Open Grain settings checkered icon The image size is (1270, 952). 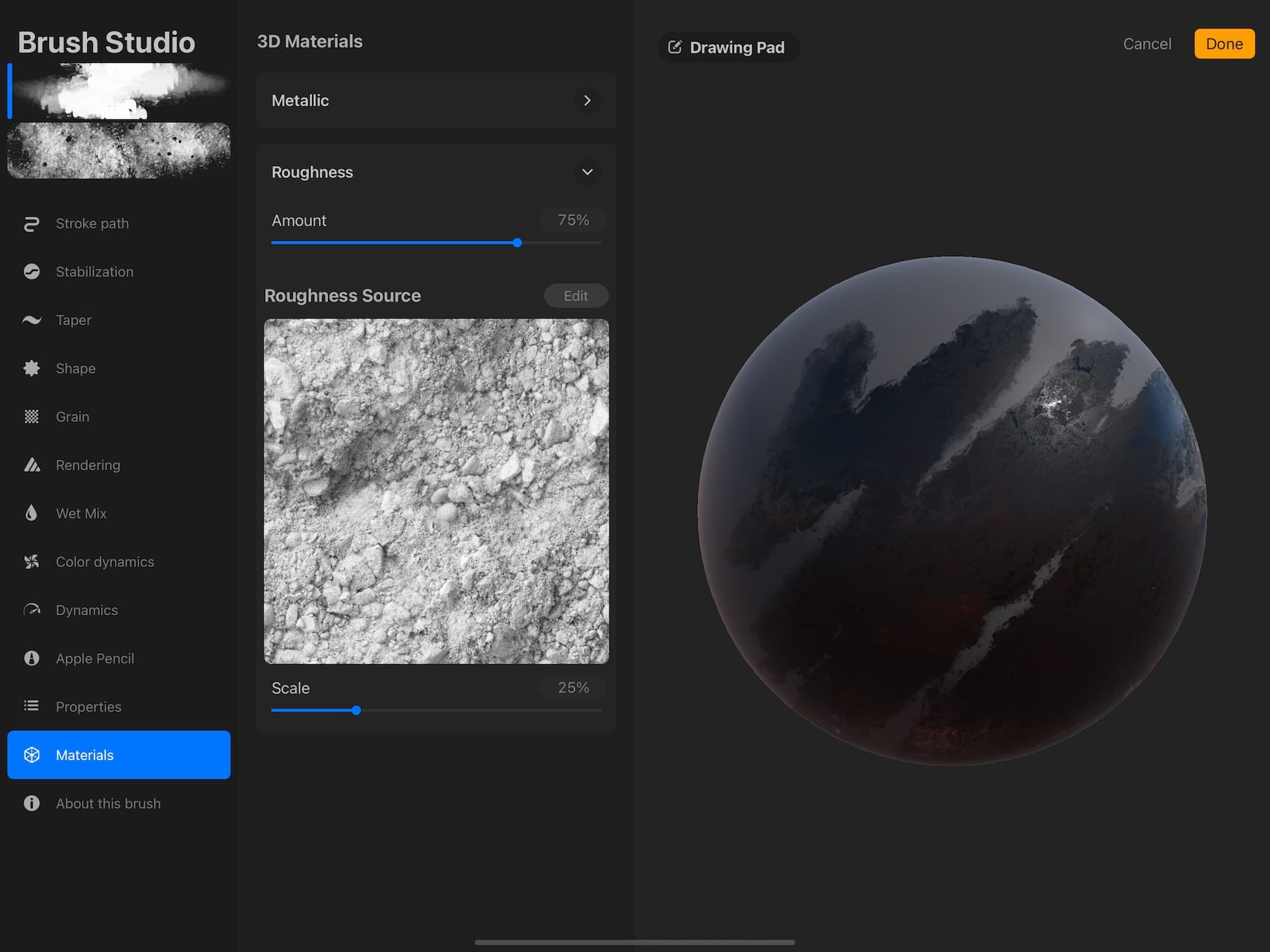(31, 417)
